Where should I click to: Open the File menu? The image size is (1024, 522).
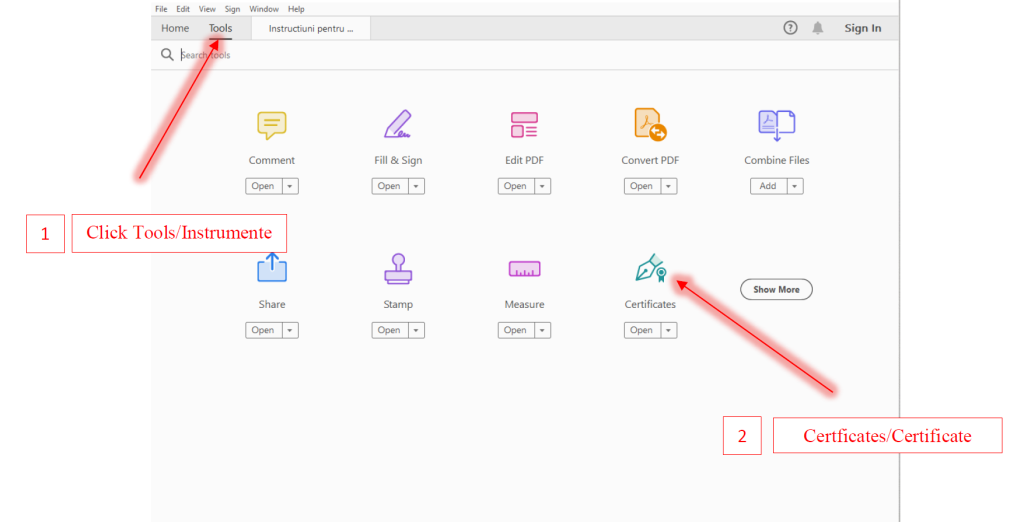click(x=161, y=9)
